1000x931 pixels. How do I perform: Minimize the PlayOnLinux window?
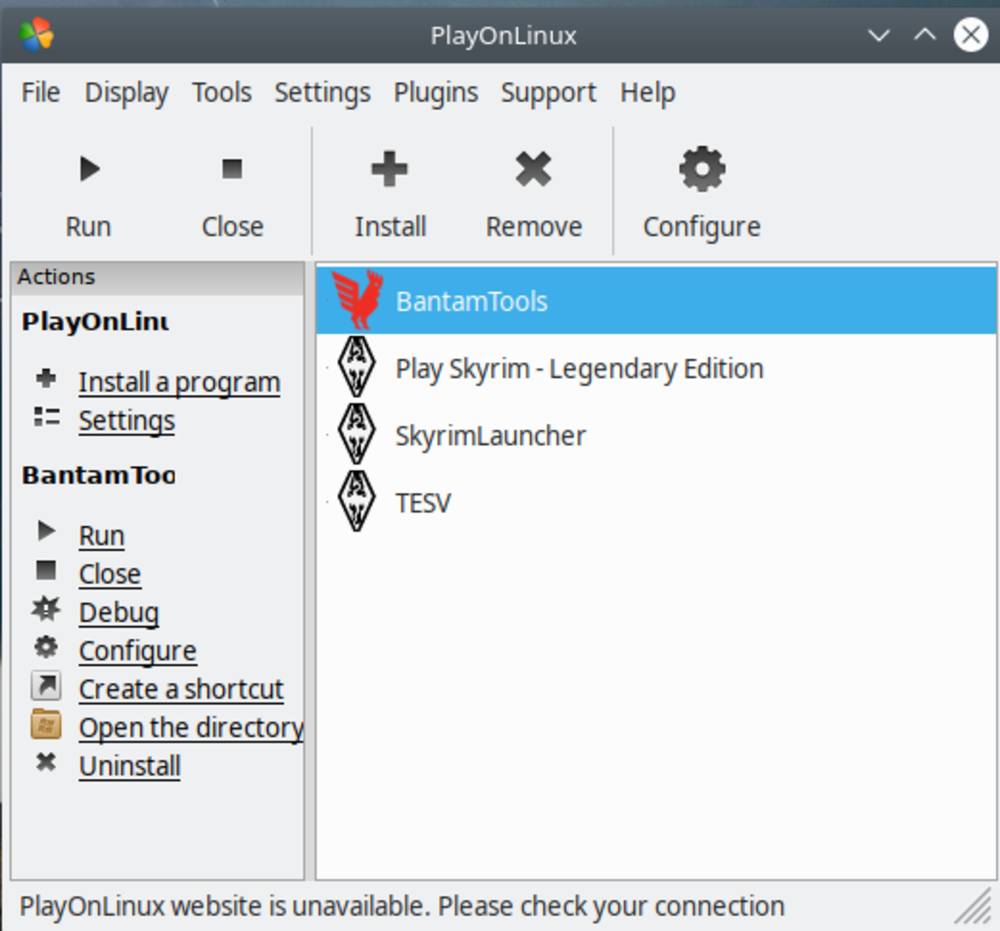coord(879,35)
